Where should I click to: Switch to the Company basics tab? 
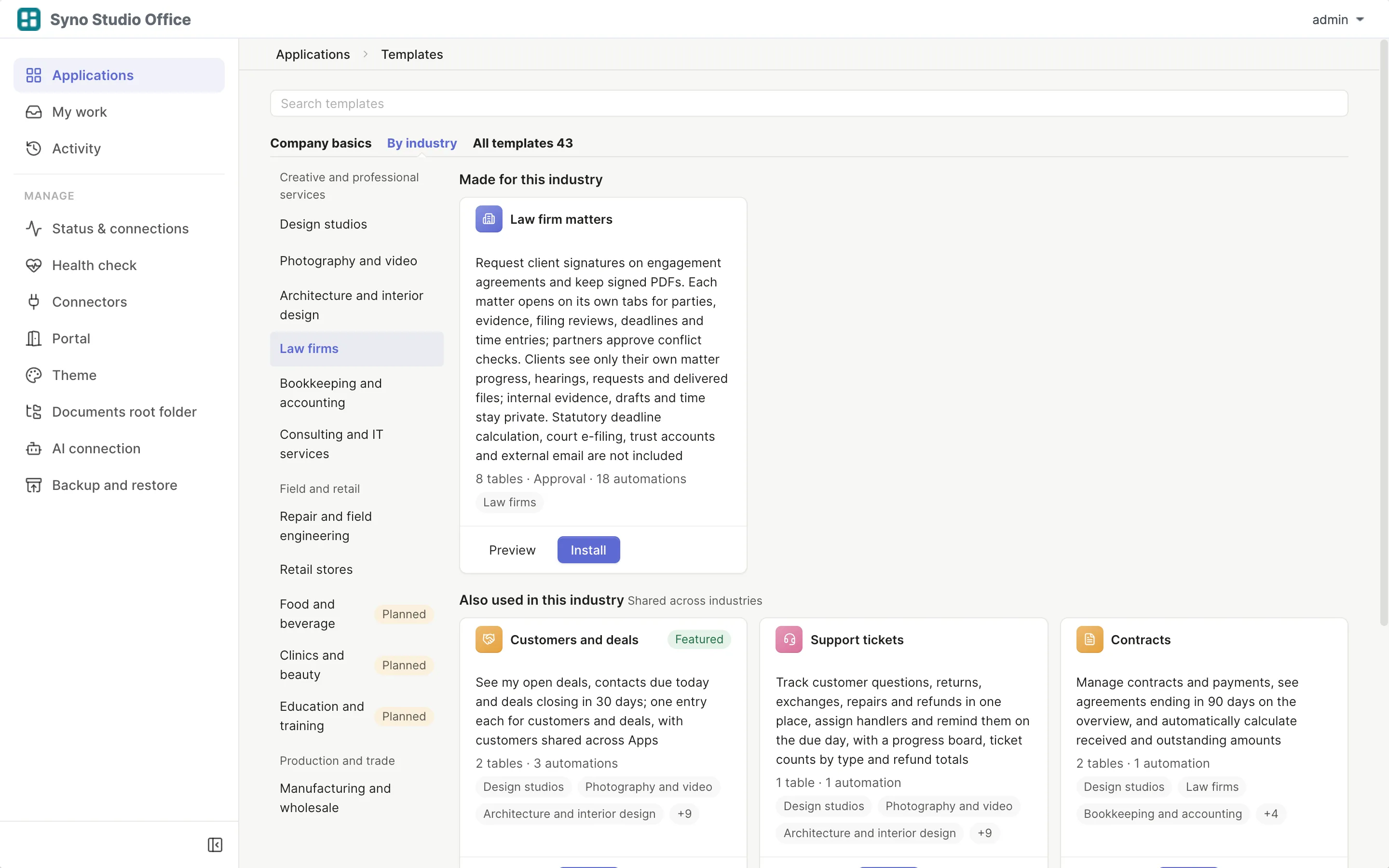pyautogui.click(x=321, y=143)
